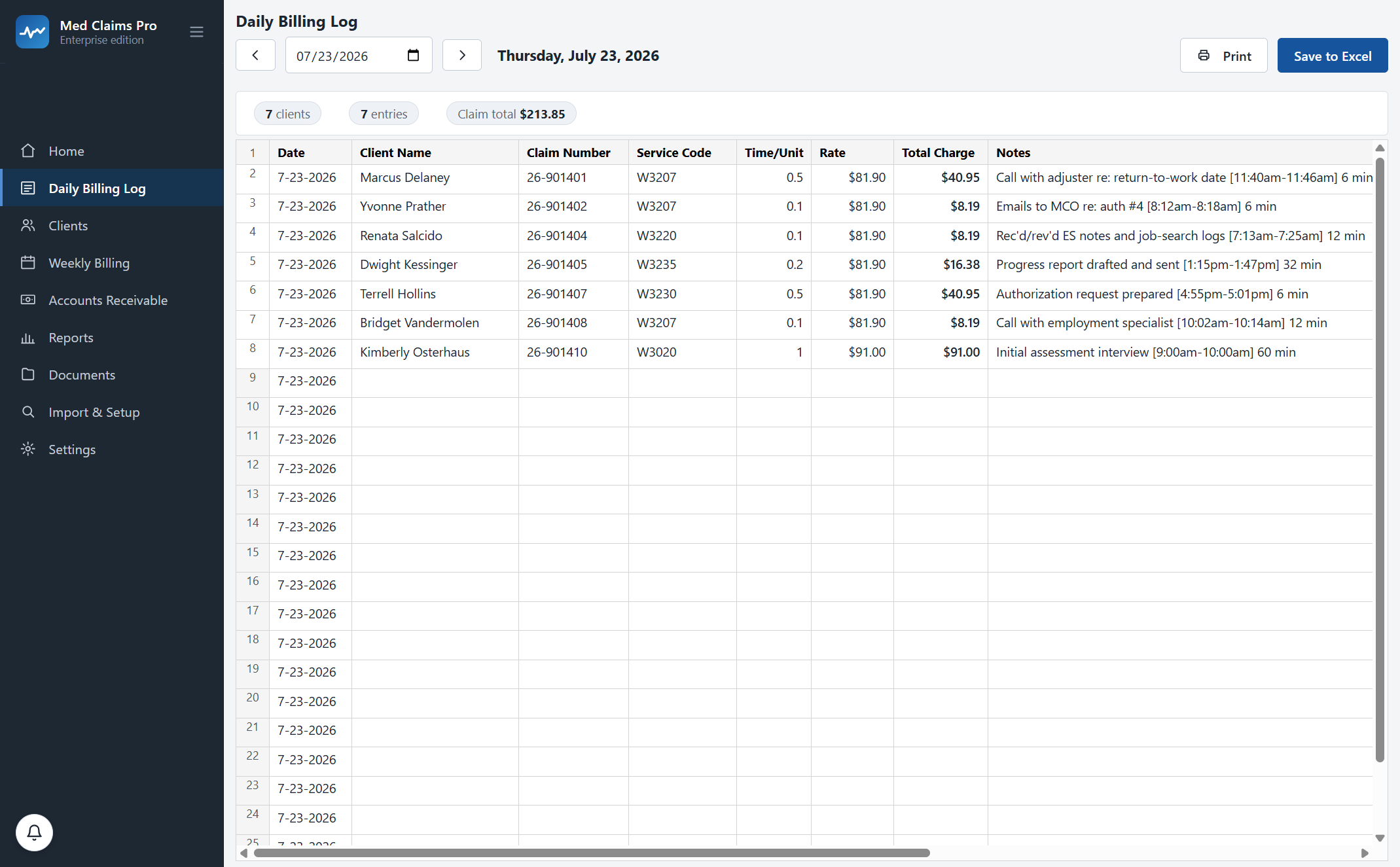Click the Date column header
This screenshot has width=1400, height=867.
pyautogui.click(x=311, y=152)
